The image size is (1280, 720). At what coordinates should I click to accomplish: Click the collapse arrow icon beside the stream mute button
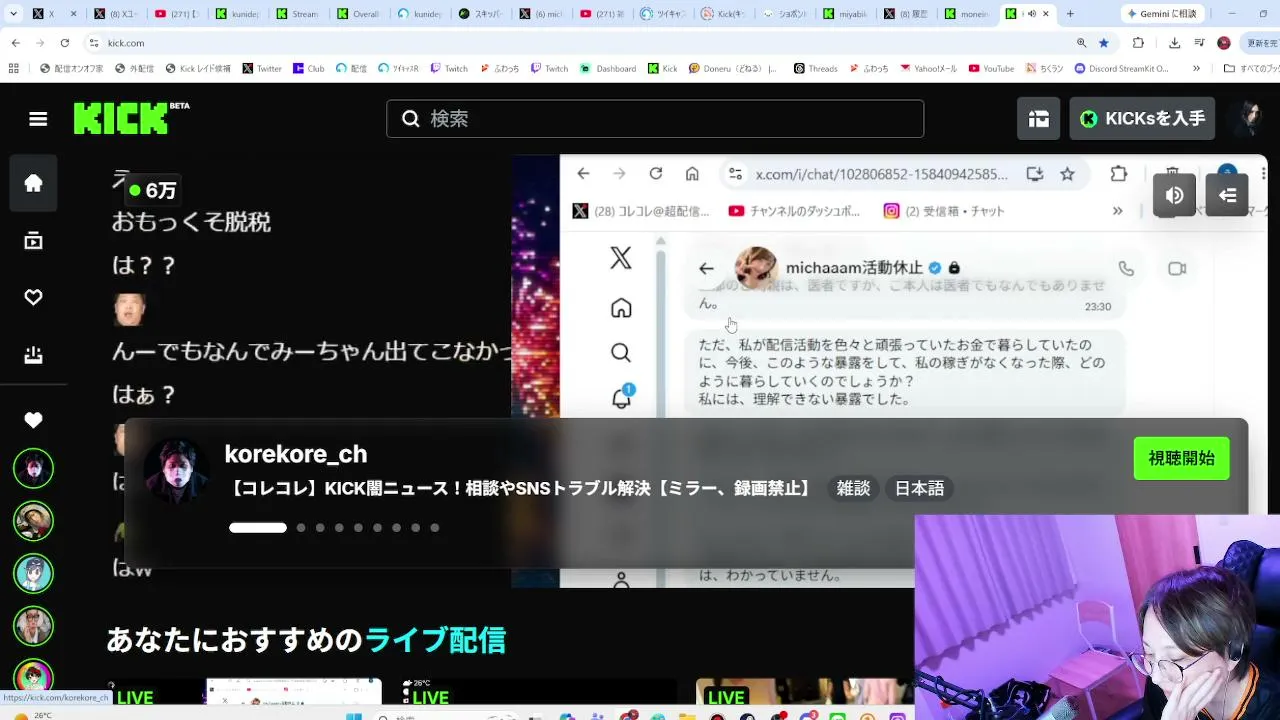point(1227,195)
